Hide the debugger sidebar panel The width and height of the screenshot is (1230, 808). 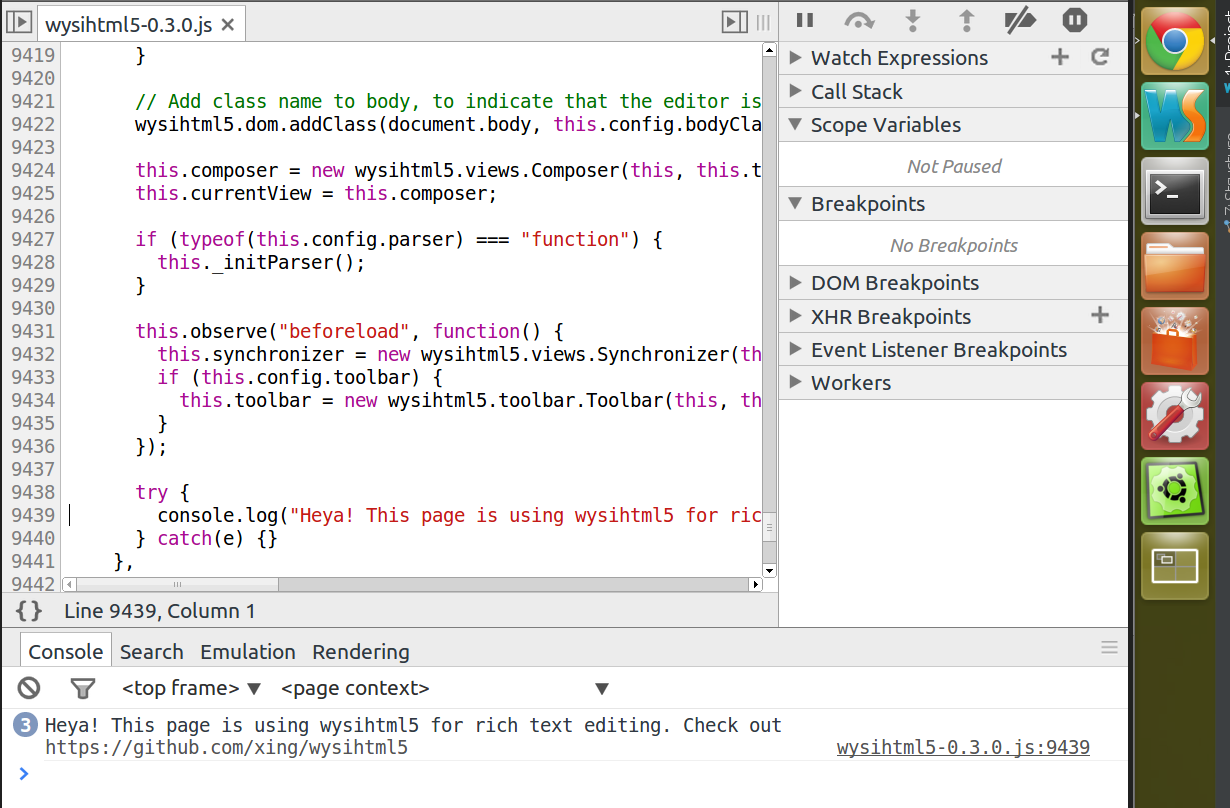(x=735, y=22)
